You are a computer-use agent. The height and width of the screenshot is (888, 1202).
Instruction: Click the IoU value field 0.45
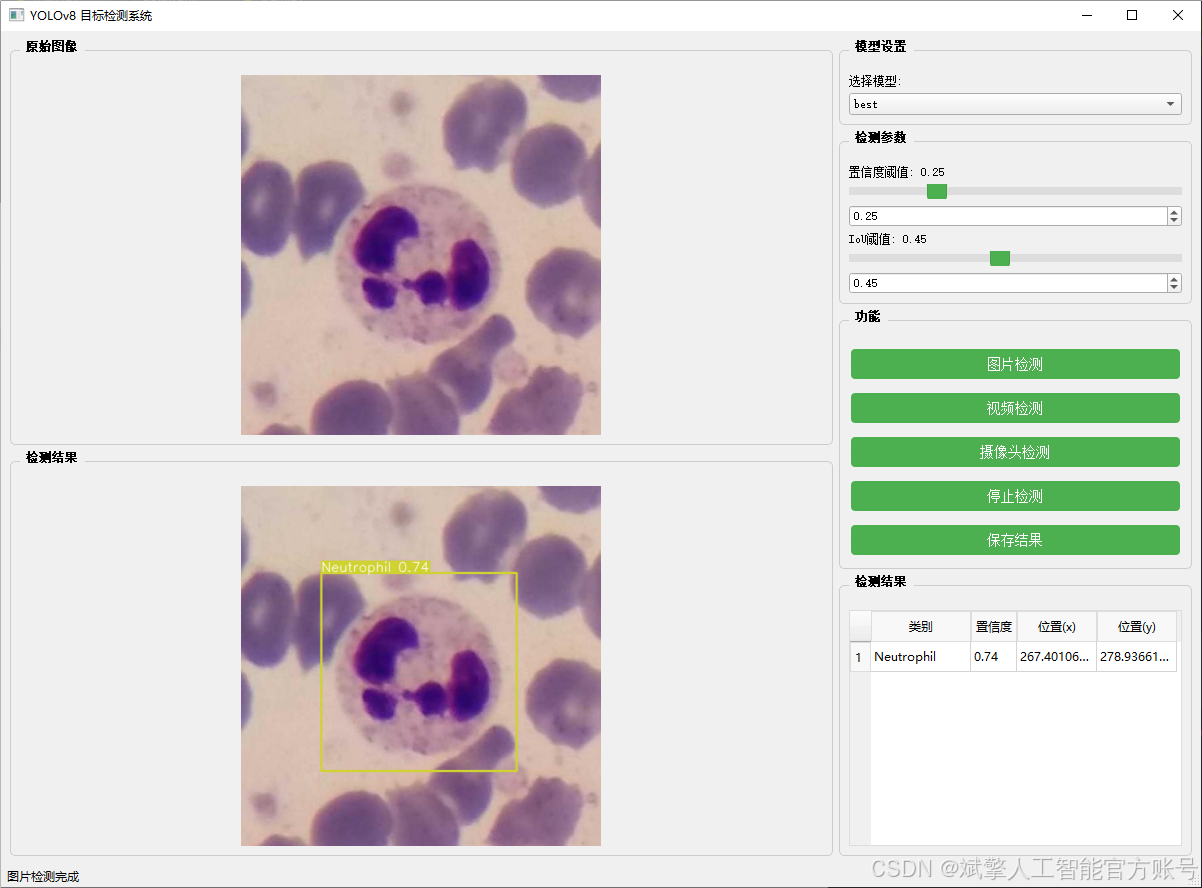pyautogui.click(x=1006, y=284)
